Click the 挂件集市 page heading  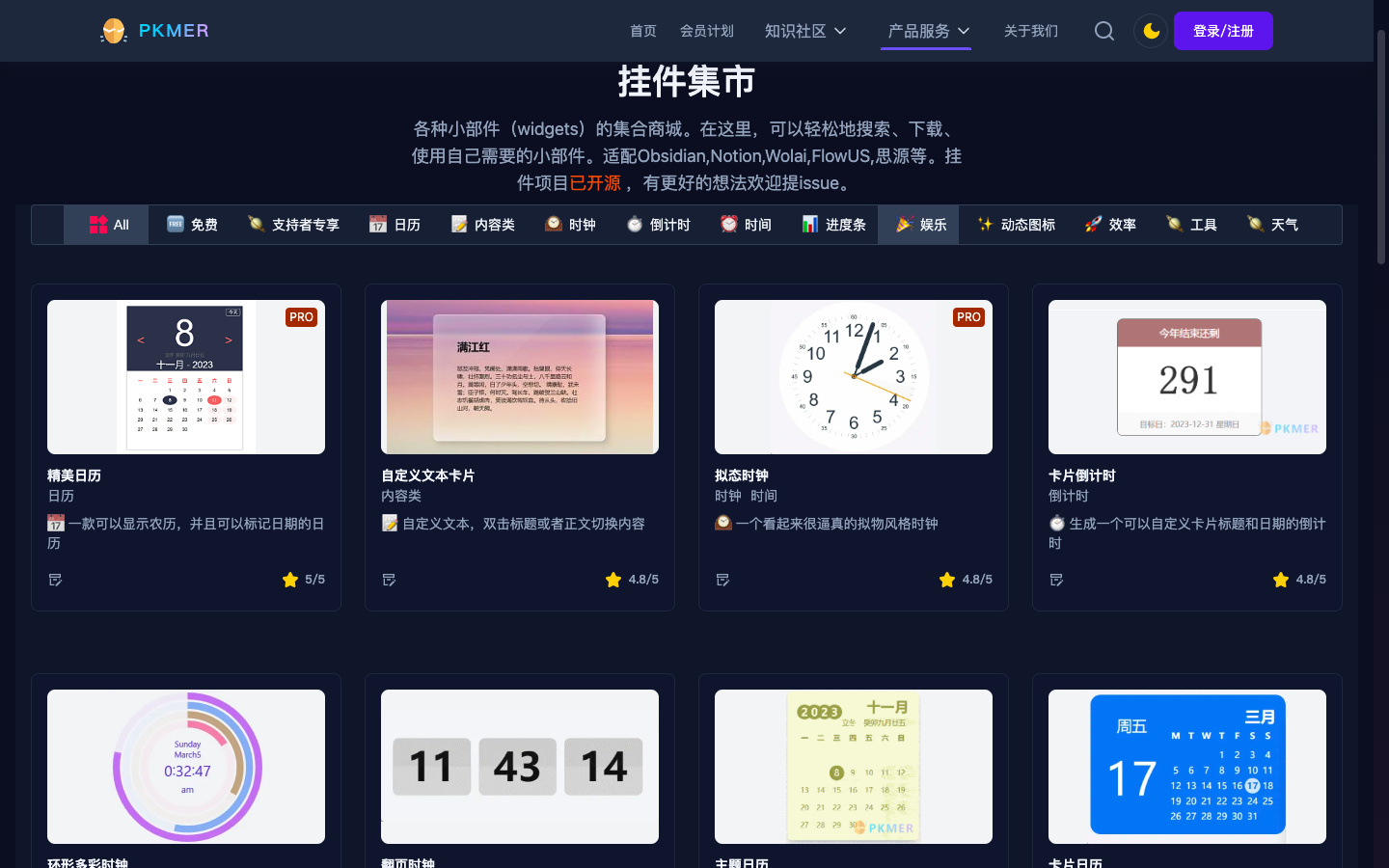point(687,81)
